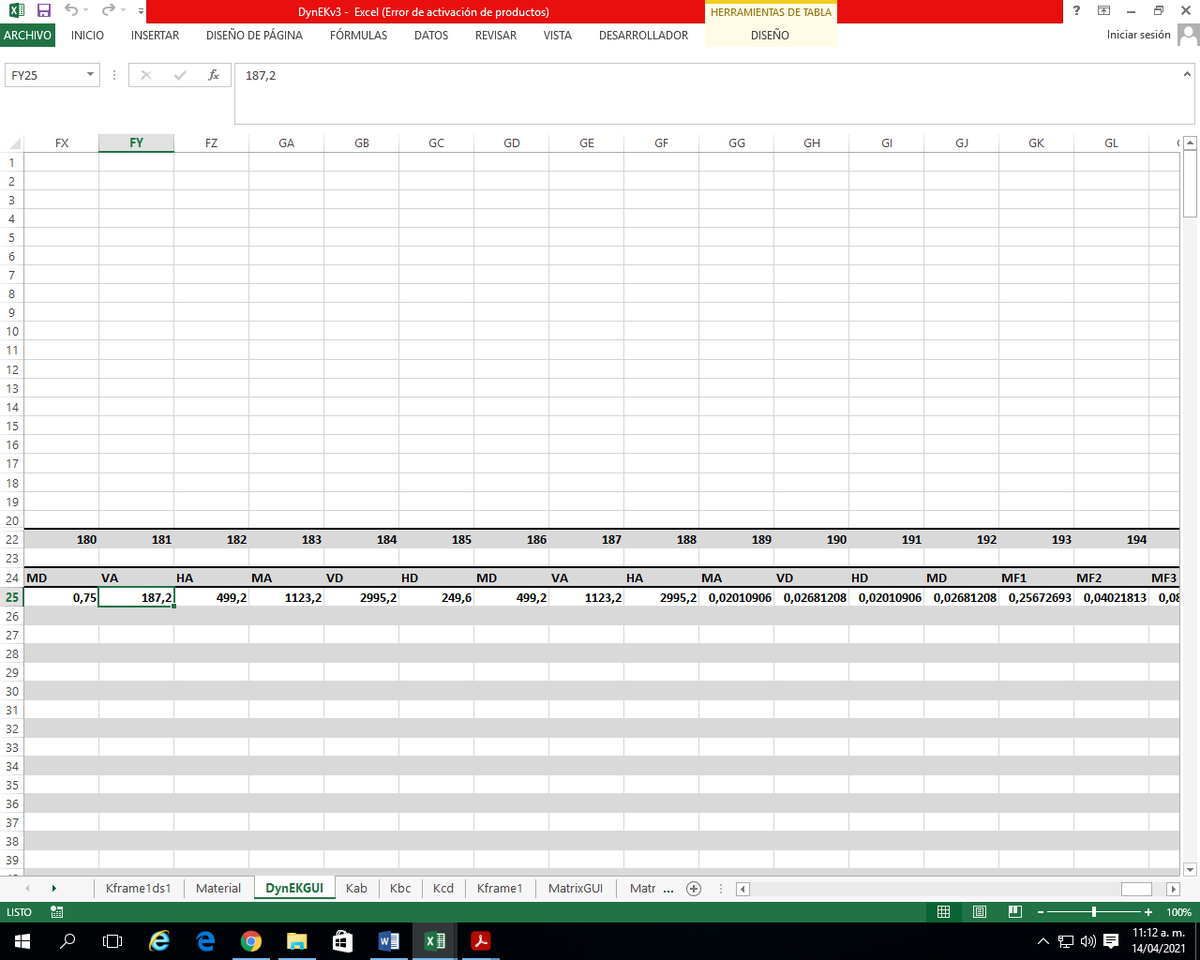Click the Redo arrow icon
This screenshot has width=1200, height=960.
pos(109,11)
